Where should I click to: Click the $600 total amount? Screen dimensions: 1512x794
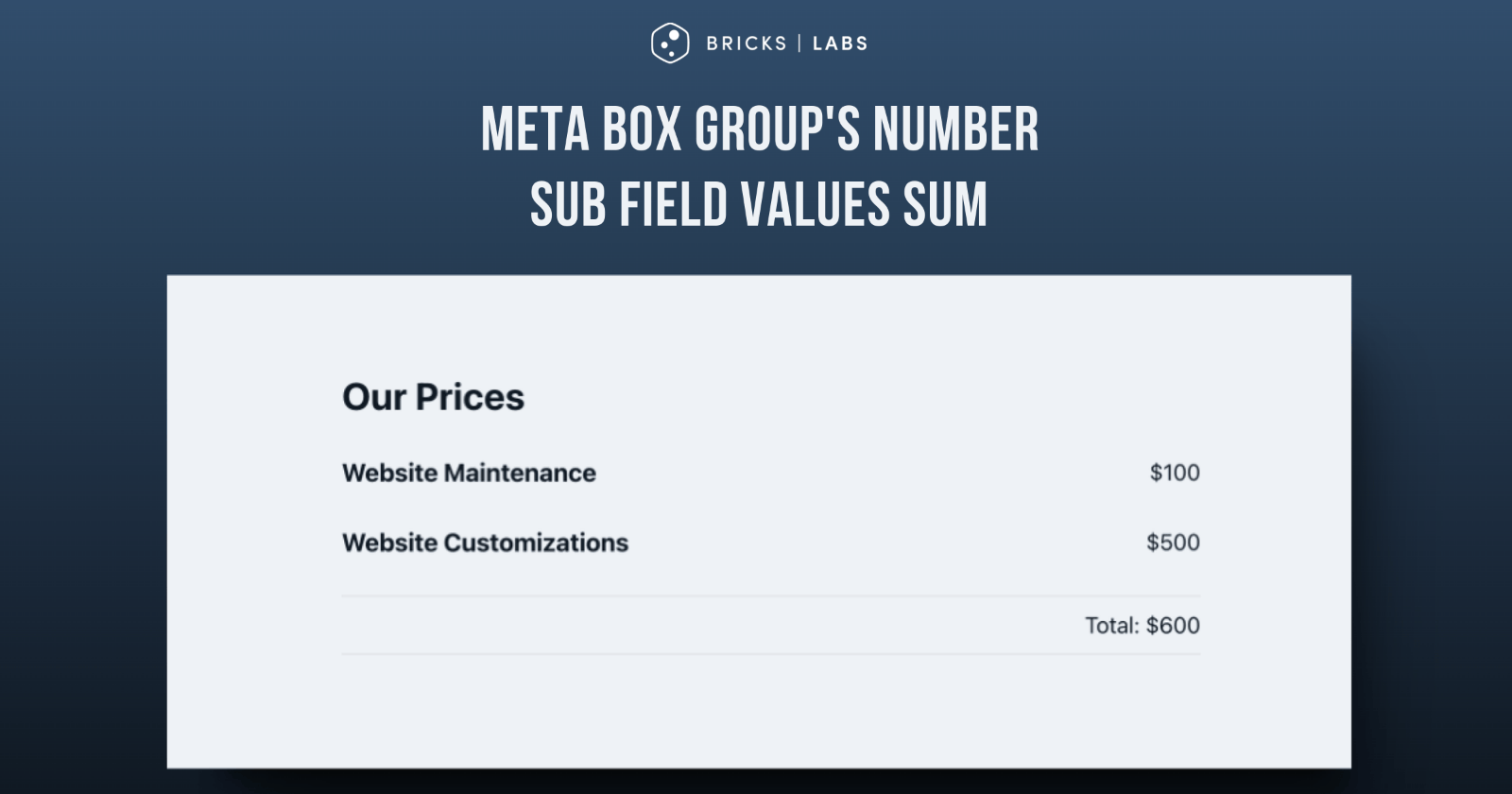coord(1174,626)
